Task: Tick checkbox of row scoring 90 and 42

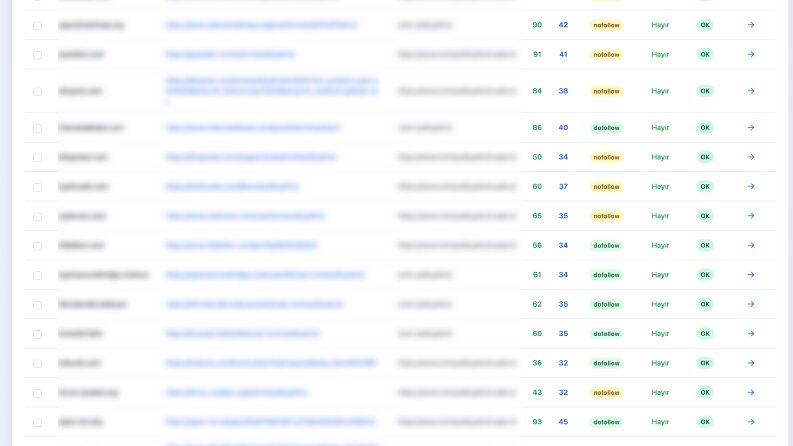Action: (37, 25)
